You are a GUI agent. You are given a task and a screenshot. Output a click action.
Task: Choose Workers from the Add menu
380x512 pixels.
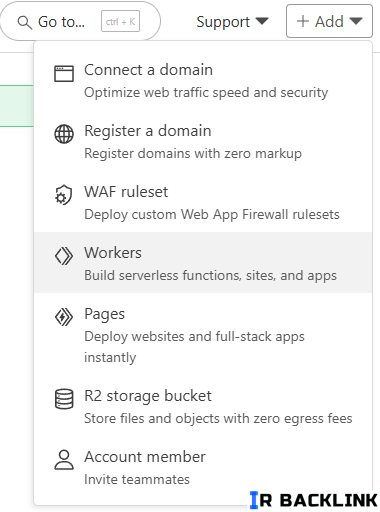pyautogui.click(x=203, y=263)
